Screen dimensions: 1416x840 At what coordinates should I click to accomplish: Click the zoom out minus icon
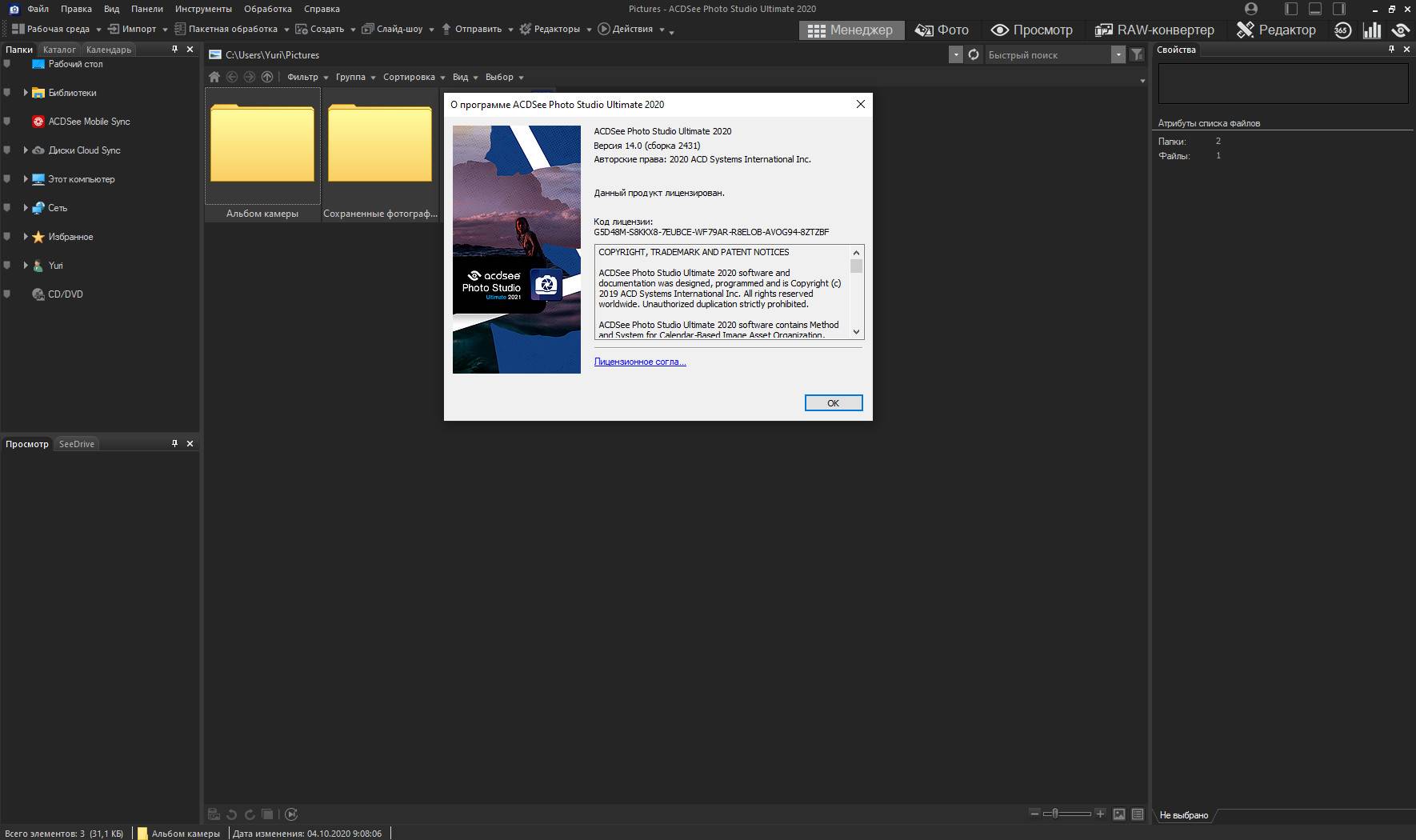(x=1034, y=814)
